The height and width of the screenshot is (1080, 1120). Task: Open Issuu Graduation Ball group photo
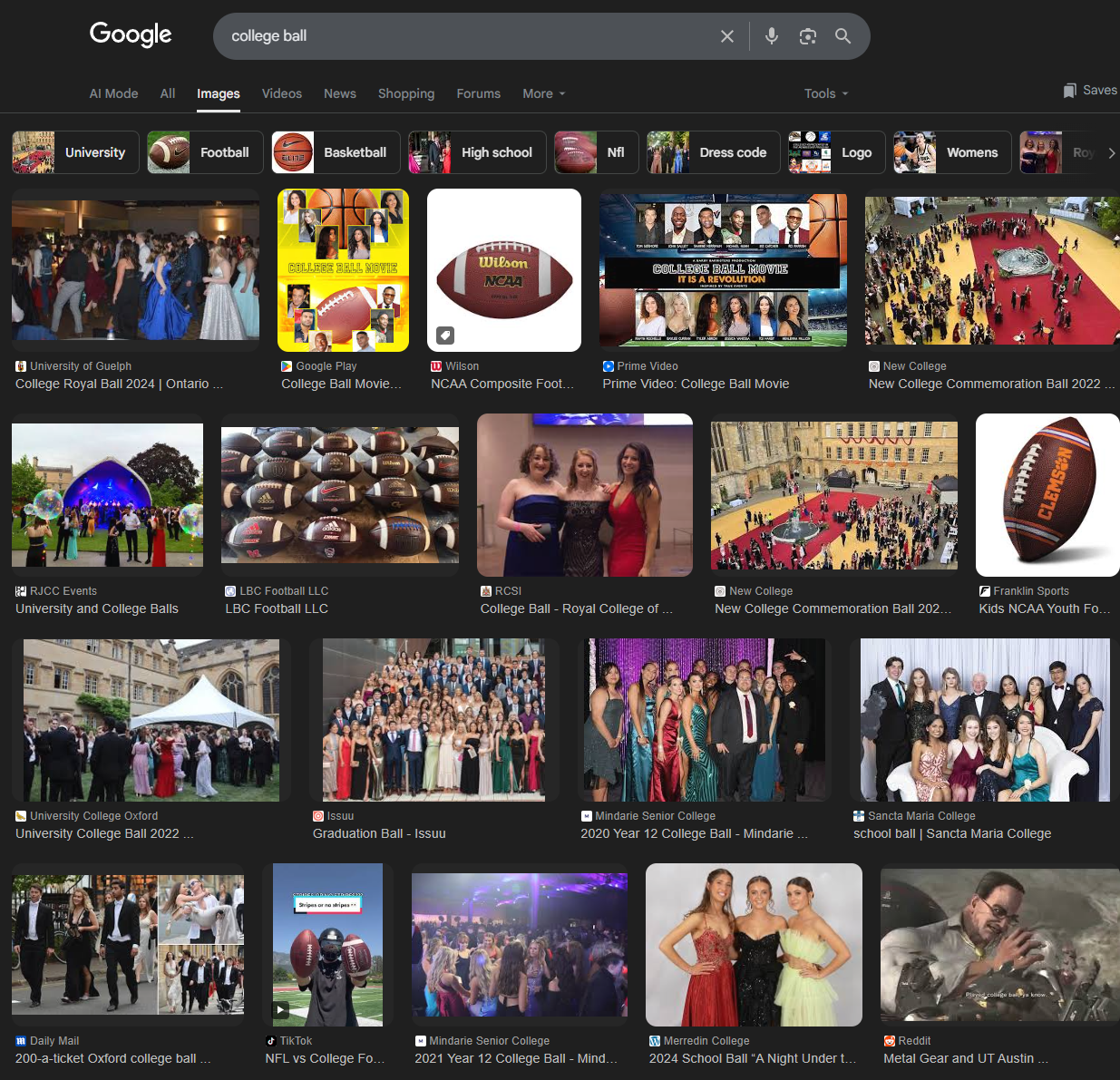(433, 720)
